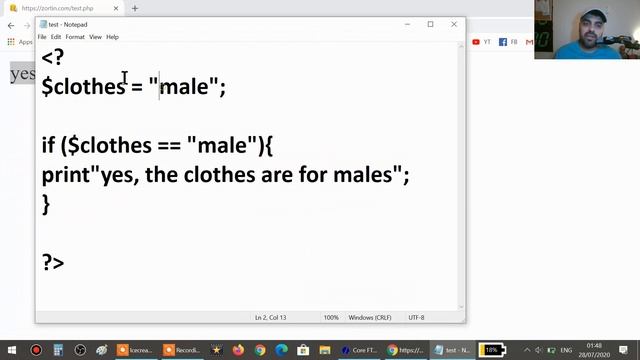Open File Explorer from the taskbar
This screenshot has height=360, width=640.
tap(325, 350)
